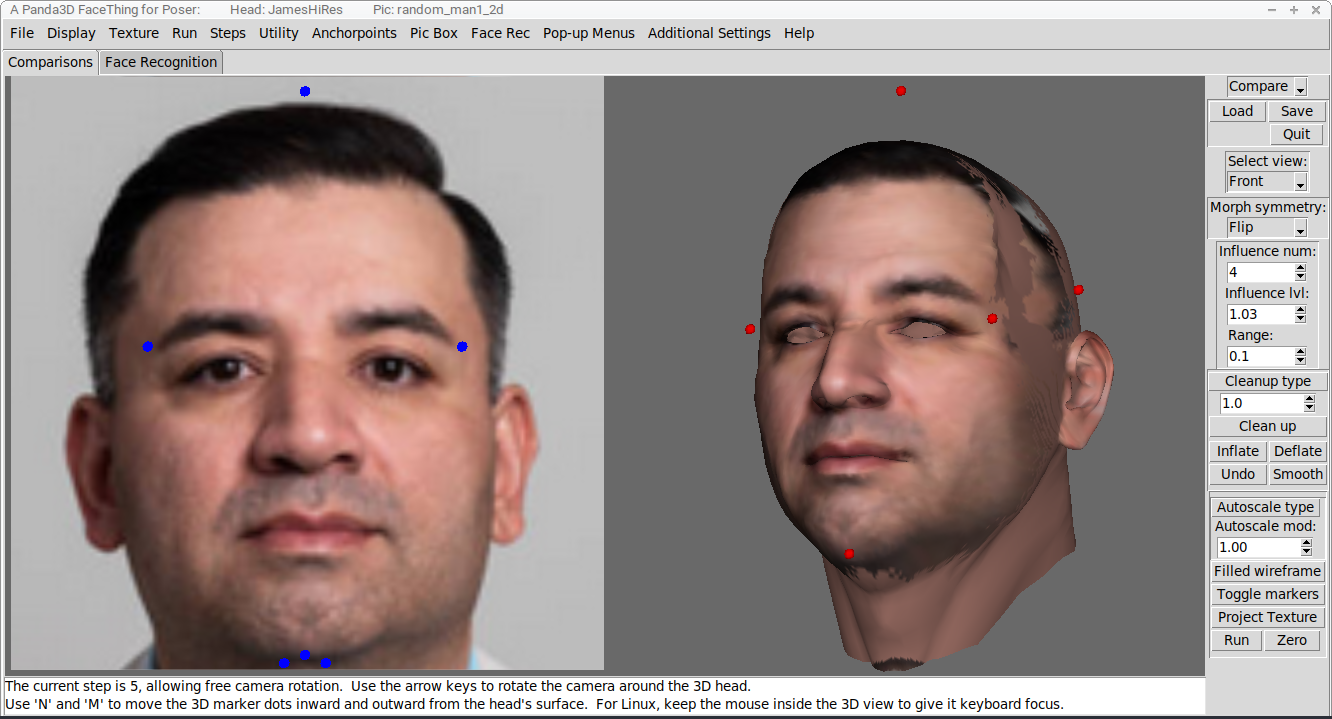The height and width of the screenshot is (719, 1332).
Task: Open the Morph symmetry Flip dropdown
Action: pyautogui.click(x=1267, y=228)
